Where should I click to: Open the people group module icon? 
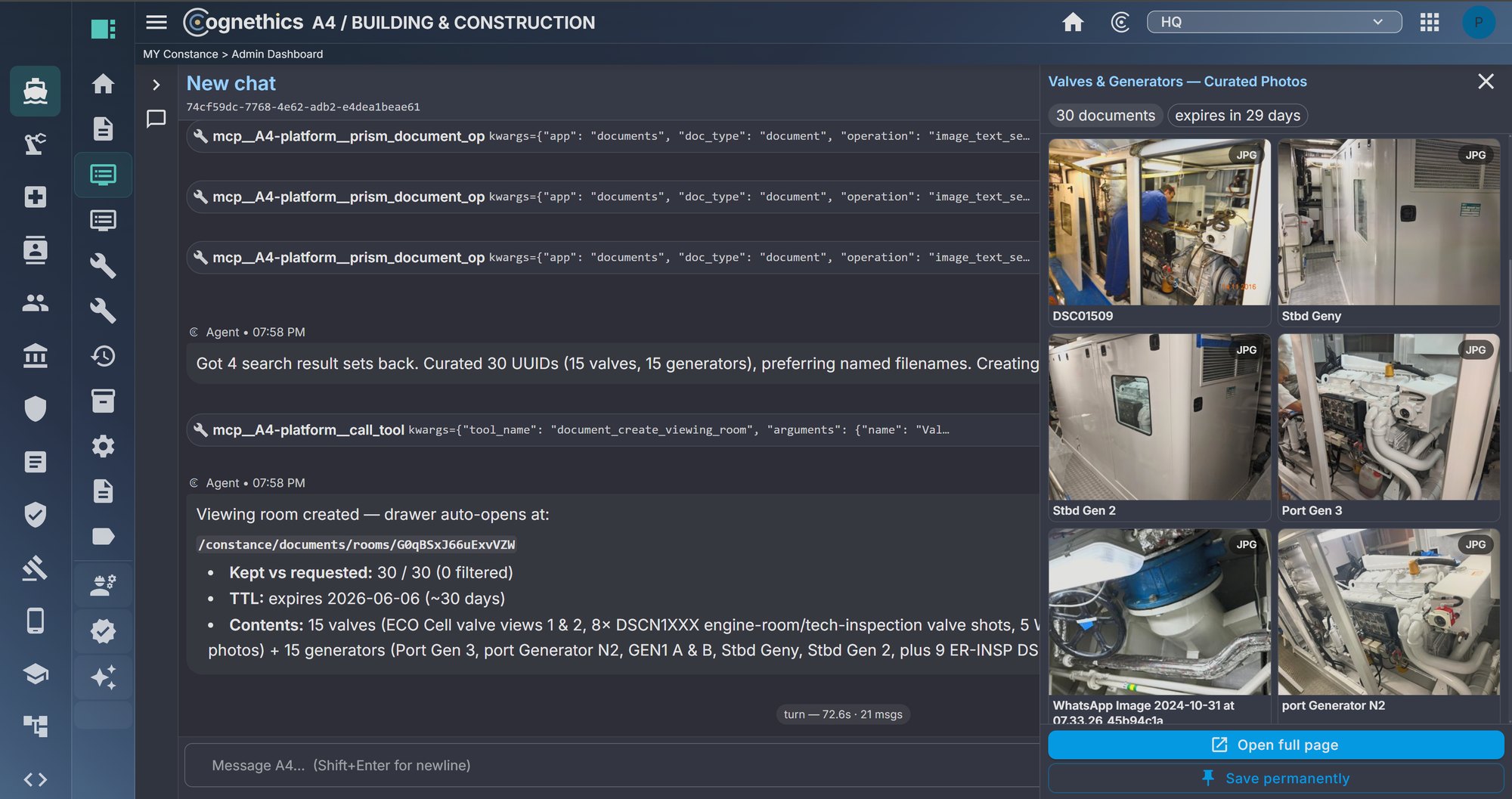tap(35, 303)
